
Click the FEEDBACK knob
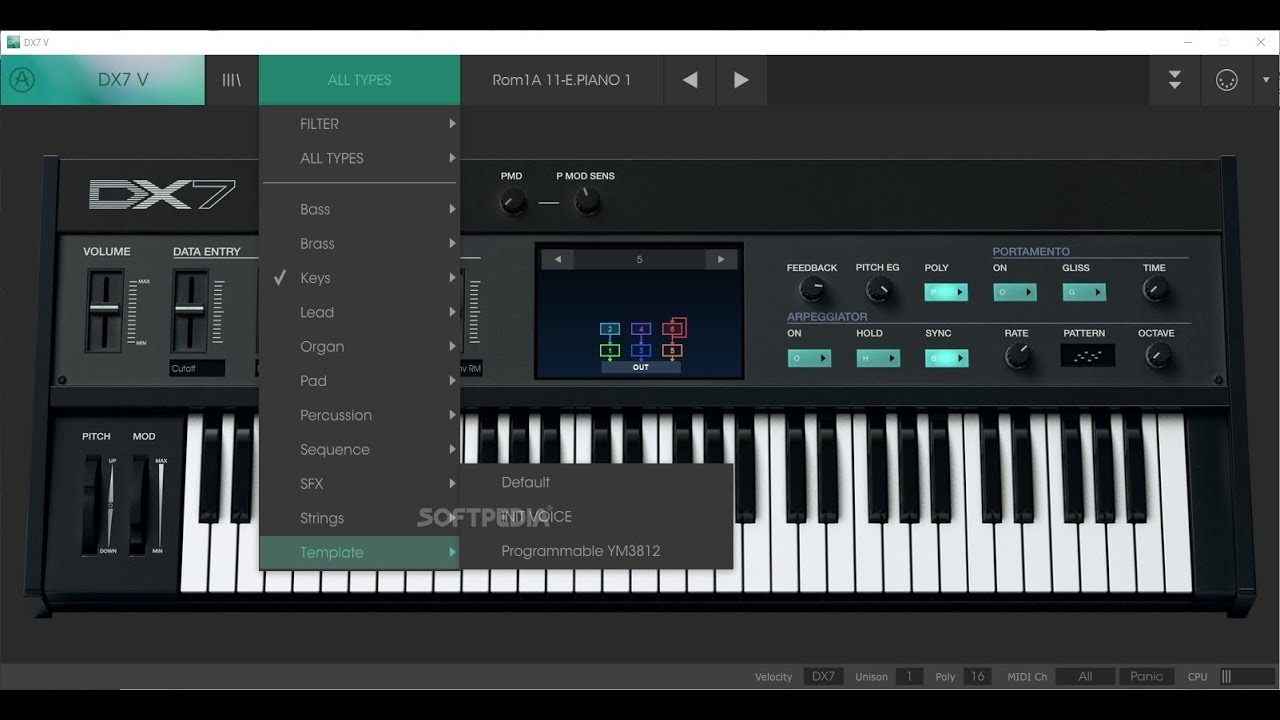click(x=813, y=290)
